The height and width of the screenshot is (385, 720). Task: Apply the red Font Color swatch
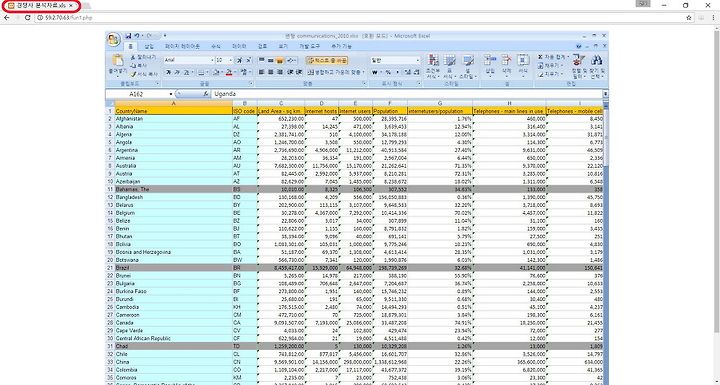click(x=229, y=73)
